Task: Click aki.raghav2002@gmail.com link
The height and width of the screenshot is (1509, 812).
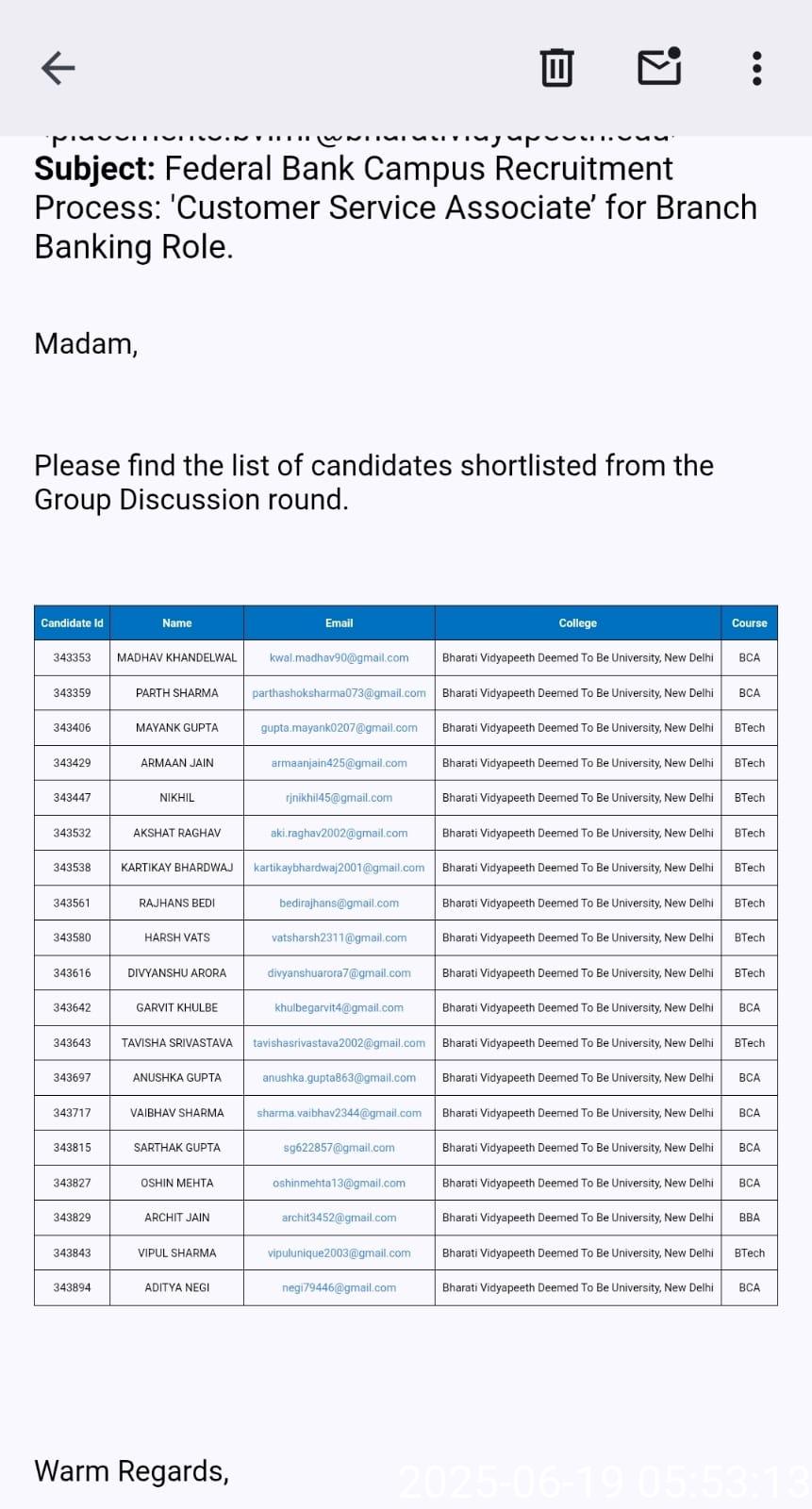Action: 339,834
